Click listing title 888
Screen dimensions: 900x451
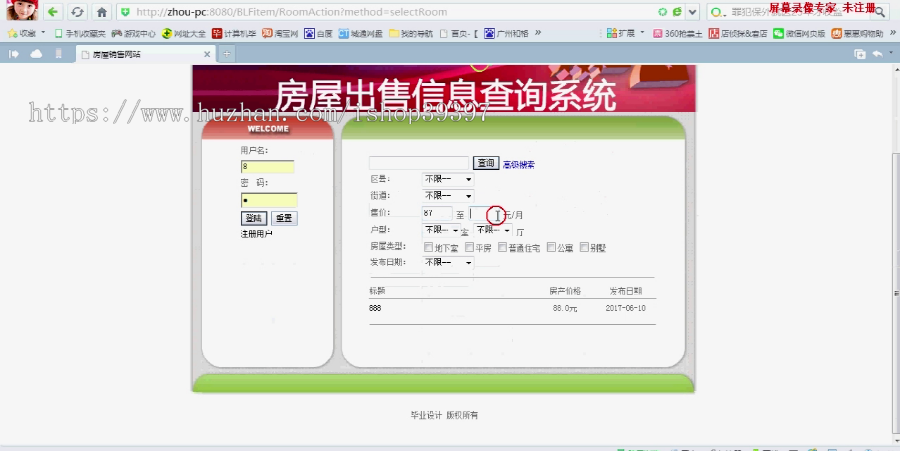[375, 308]
